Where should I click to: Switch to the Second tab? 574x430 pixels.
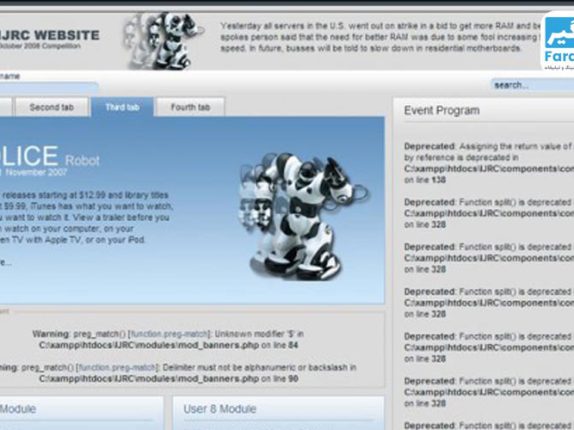(x=52, y=107)
